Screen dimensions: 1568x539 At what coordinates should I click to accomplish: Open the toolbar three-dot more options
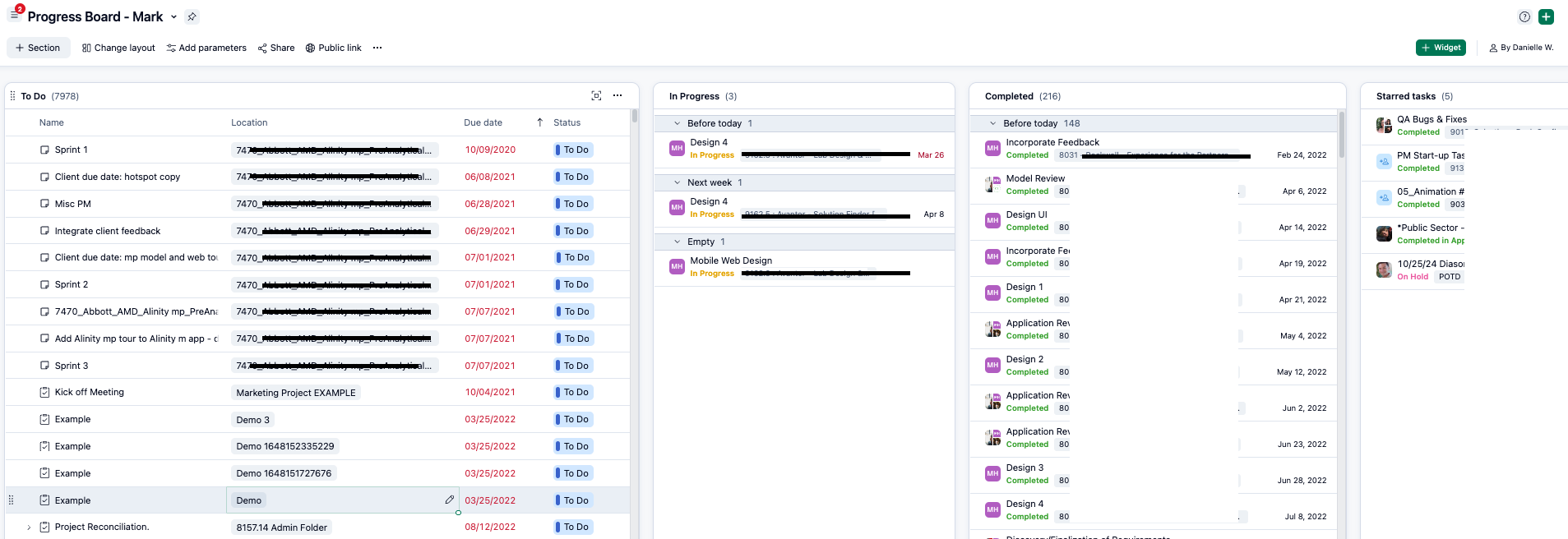click(x=377, y=48)
